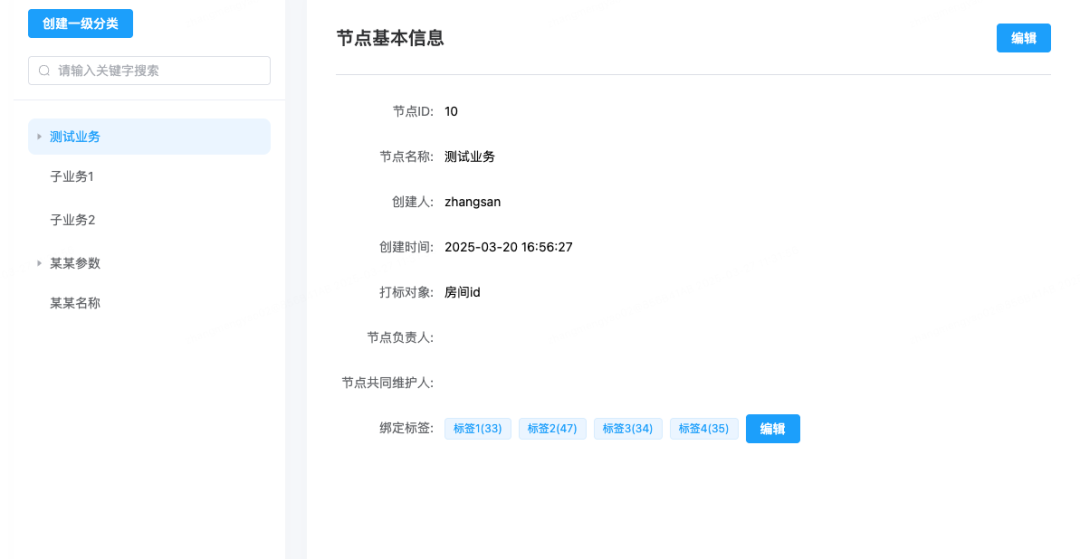Click the node ID value 10
1080x559 pixels.
(x=451, y=112)
